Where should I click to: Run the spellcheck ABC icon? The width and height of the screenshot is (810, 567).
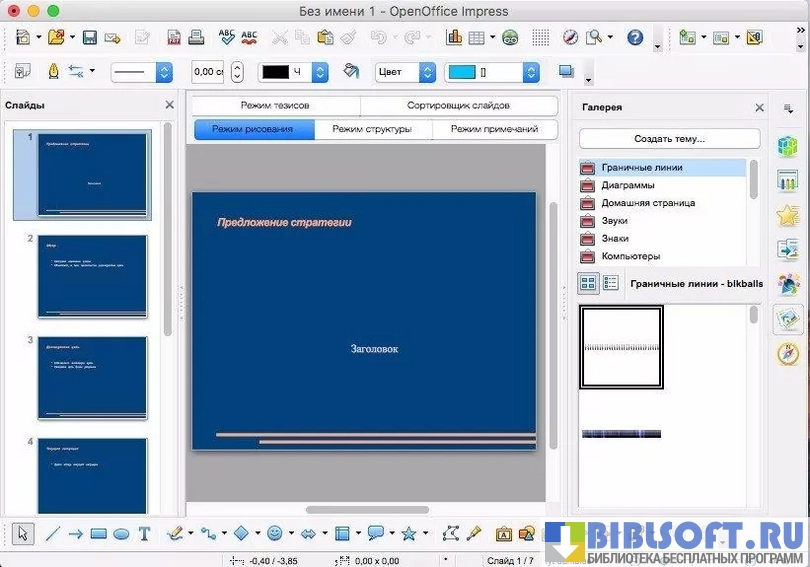coord(227,38)
